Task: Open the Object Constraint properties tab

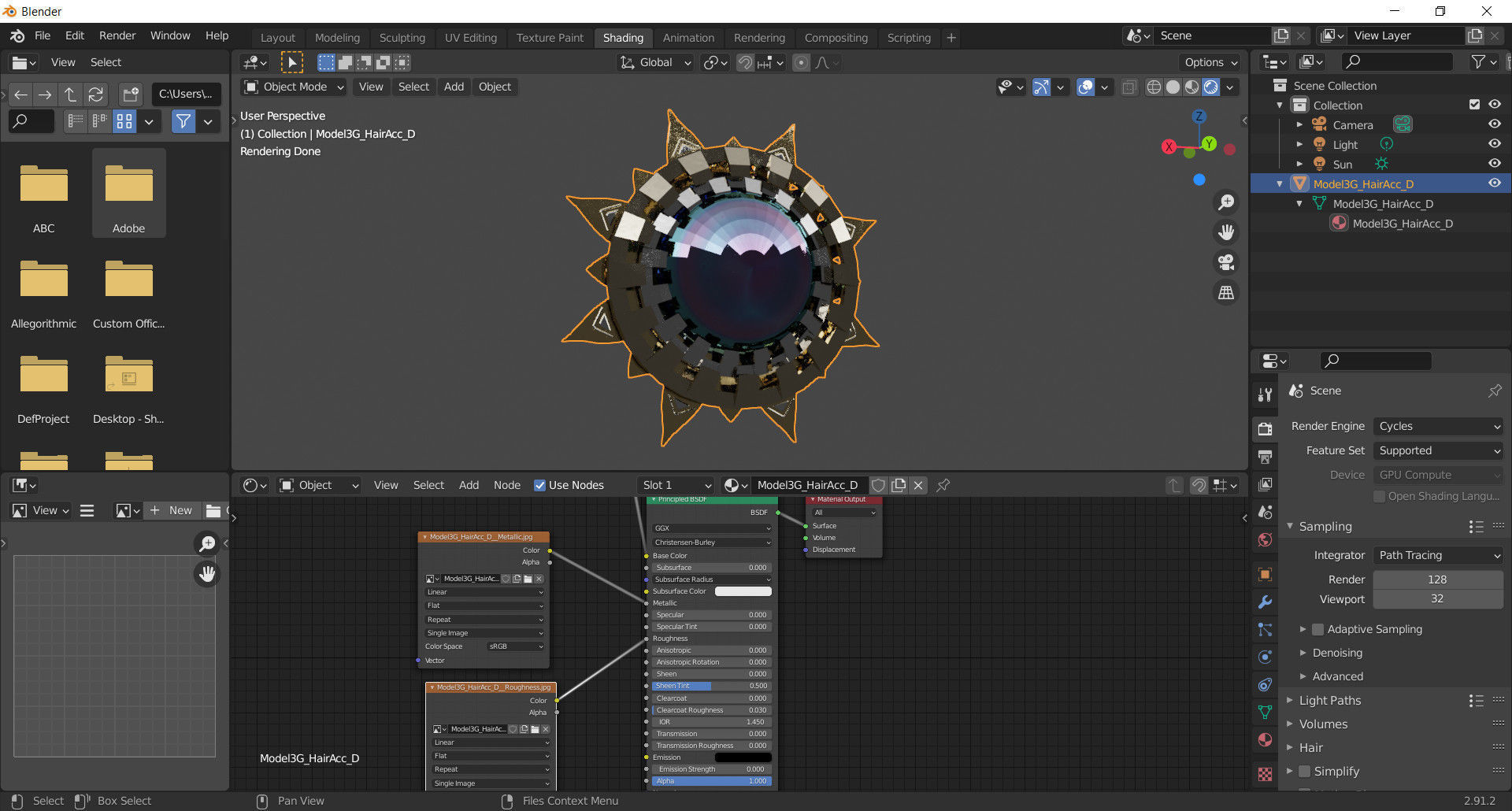Action: click(1265, 685)
